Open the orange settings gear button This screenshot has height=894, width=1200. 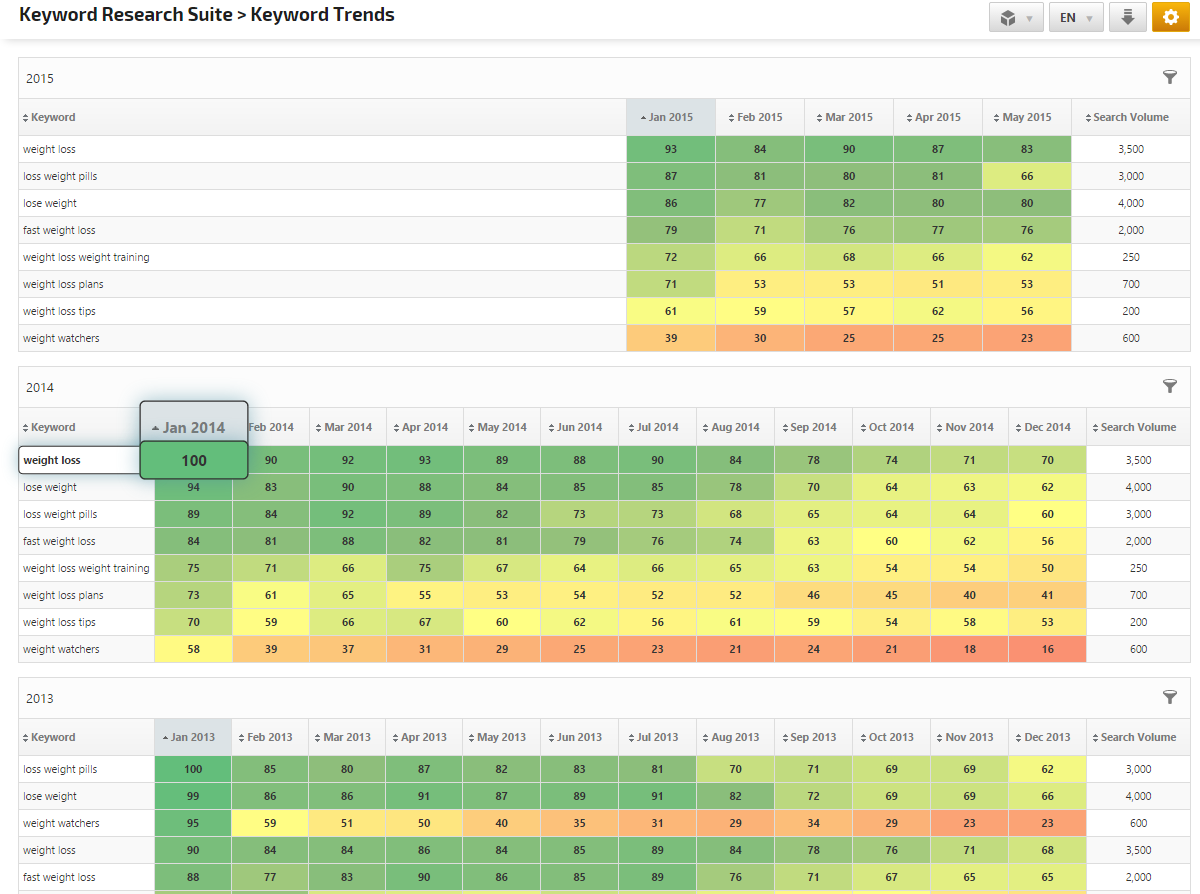coord(1170,17)
